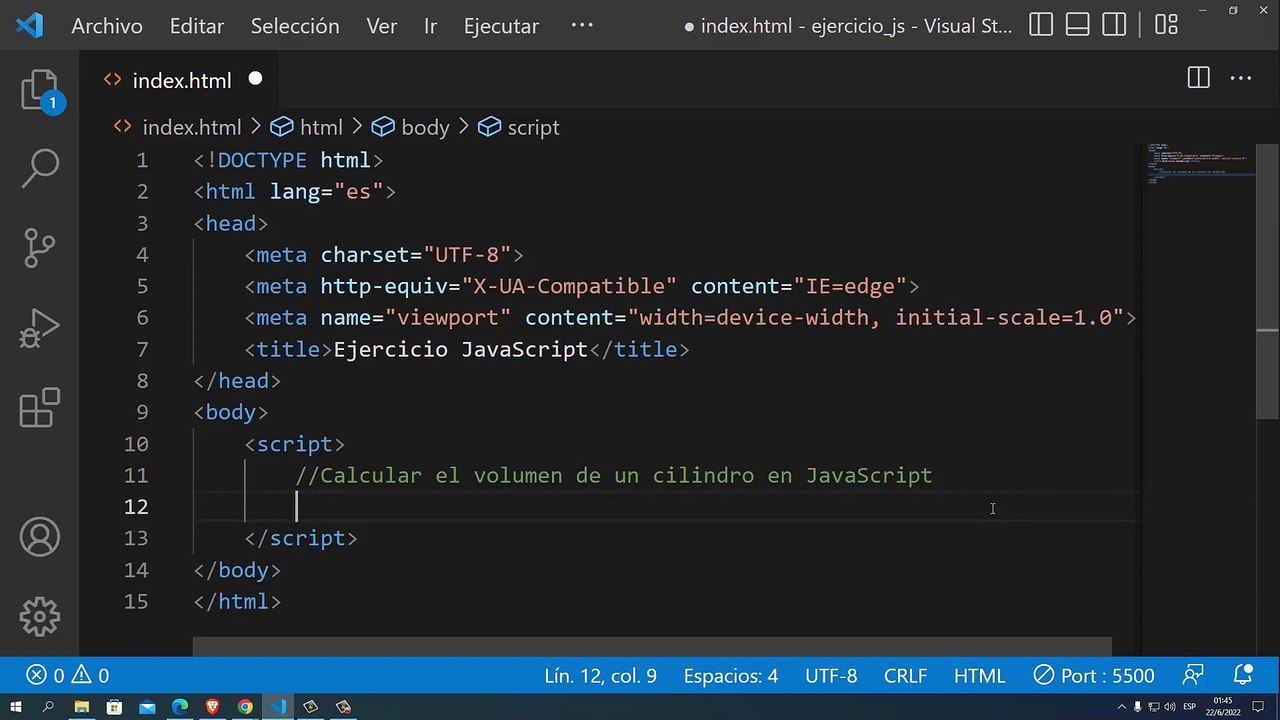Open Windows notification center icon

click(1256, 707)
